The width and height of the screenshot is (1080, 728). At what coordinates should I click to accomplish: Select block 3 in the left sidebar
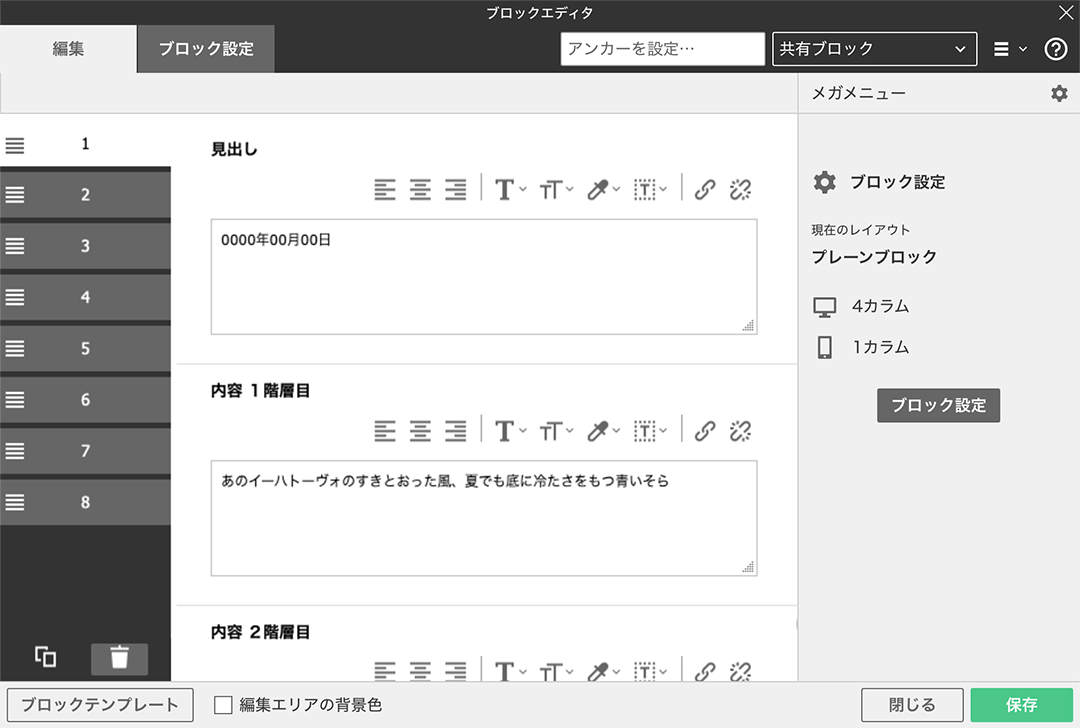85,246
